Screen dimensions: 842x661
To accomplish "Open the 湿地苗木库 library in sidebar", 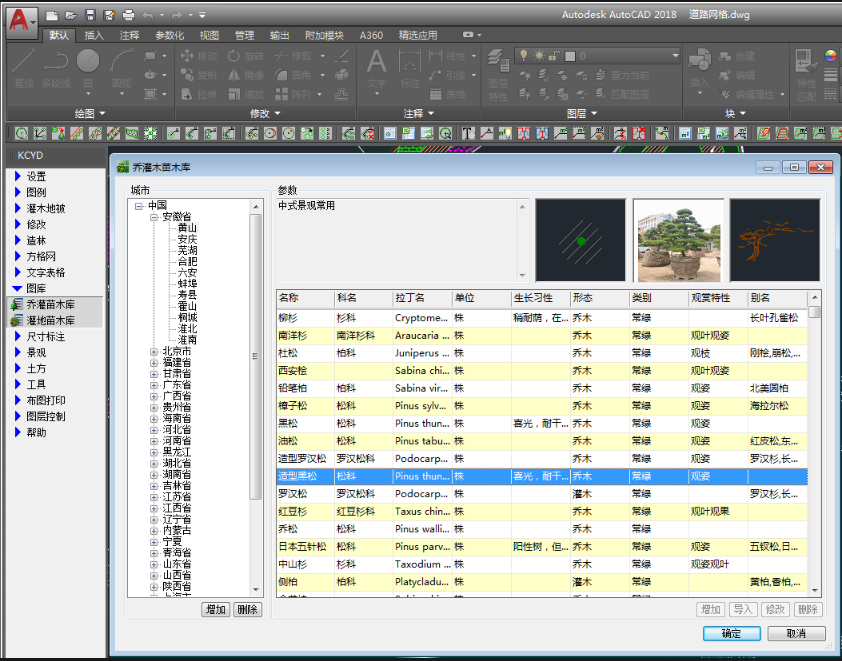I will pyautogui.click(x=50, y=320).
